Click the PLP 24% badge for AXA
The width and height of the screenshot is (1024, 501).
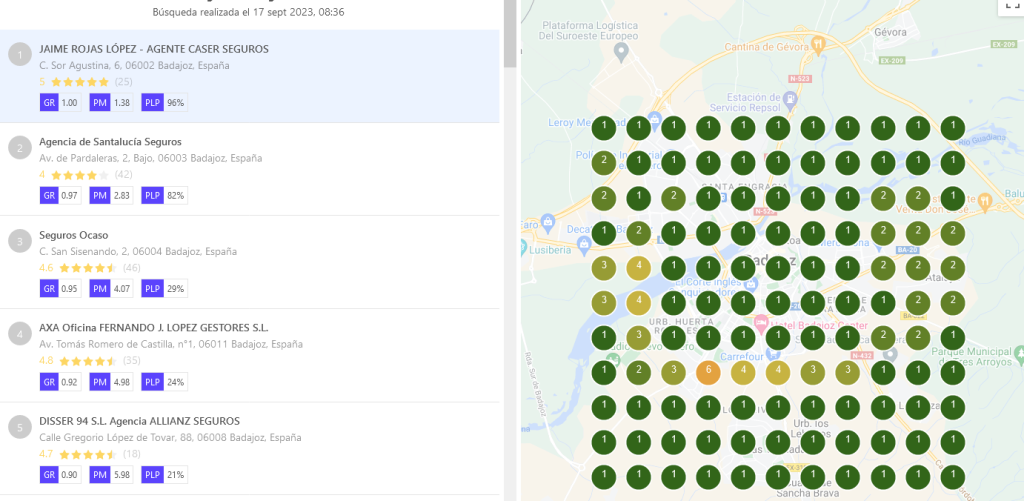click(x=164, y=381)
